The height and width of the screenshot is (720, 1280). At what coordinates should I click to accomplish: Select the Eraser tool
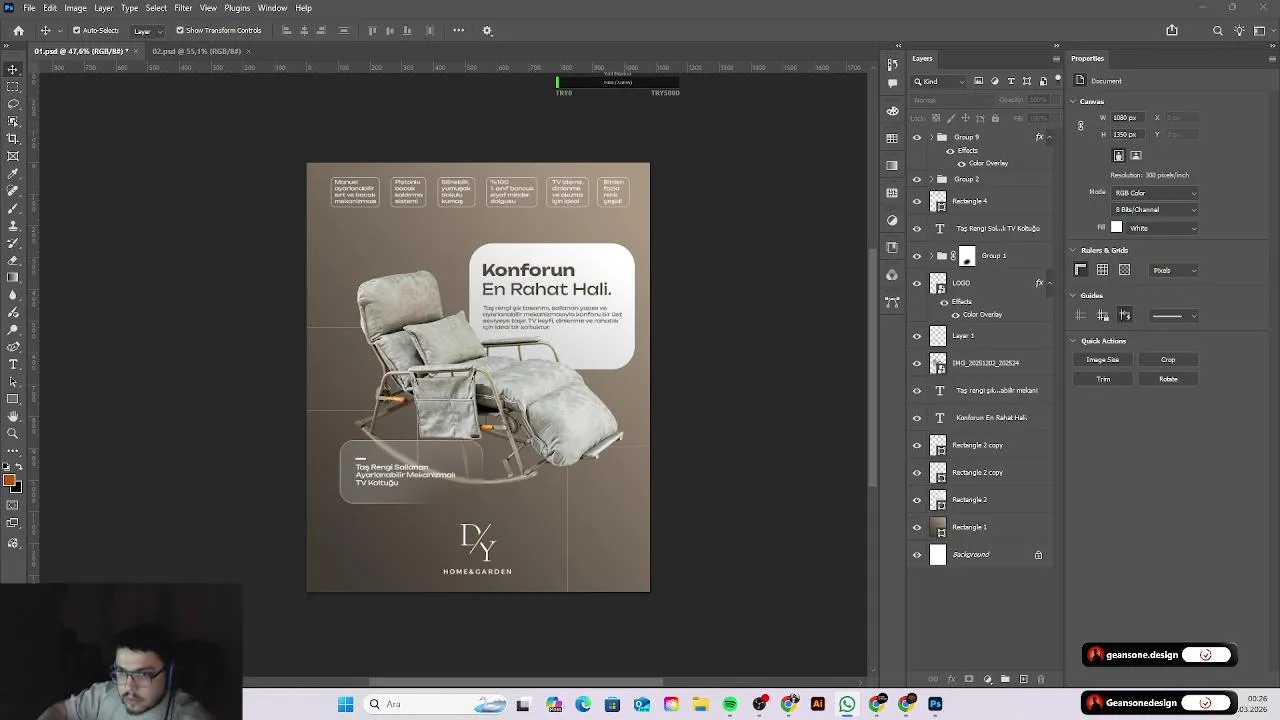point(13,260)
